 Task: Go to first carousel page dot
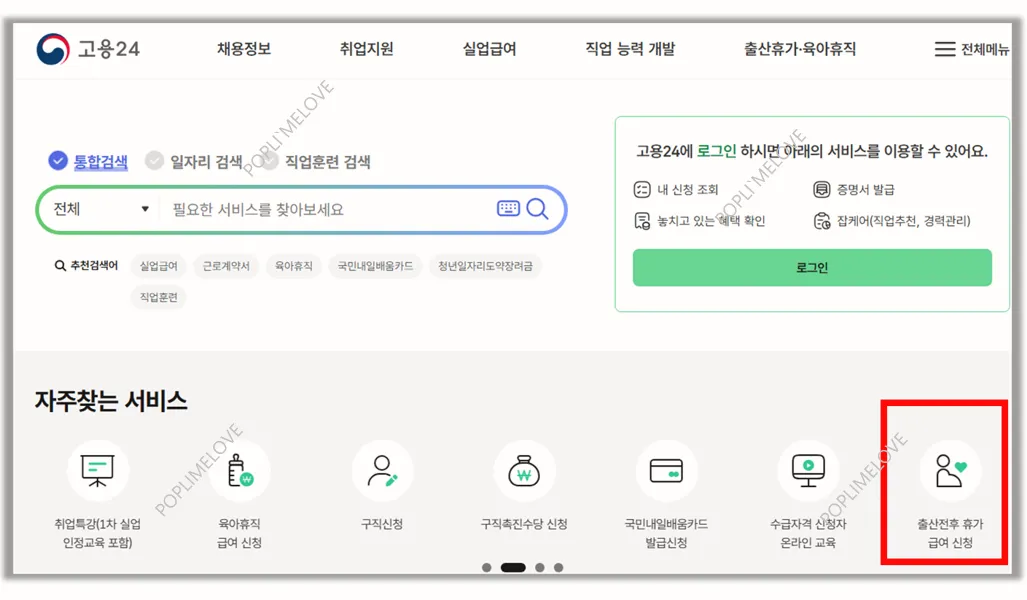click(x=487, y=567)
